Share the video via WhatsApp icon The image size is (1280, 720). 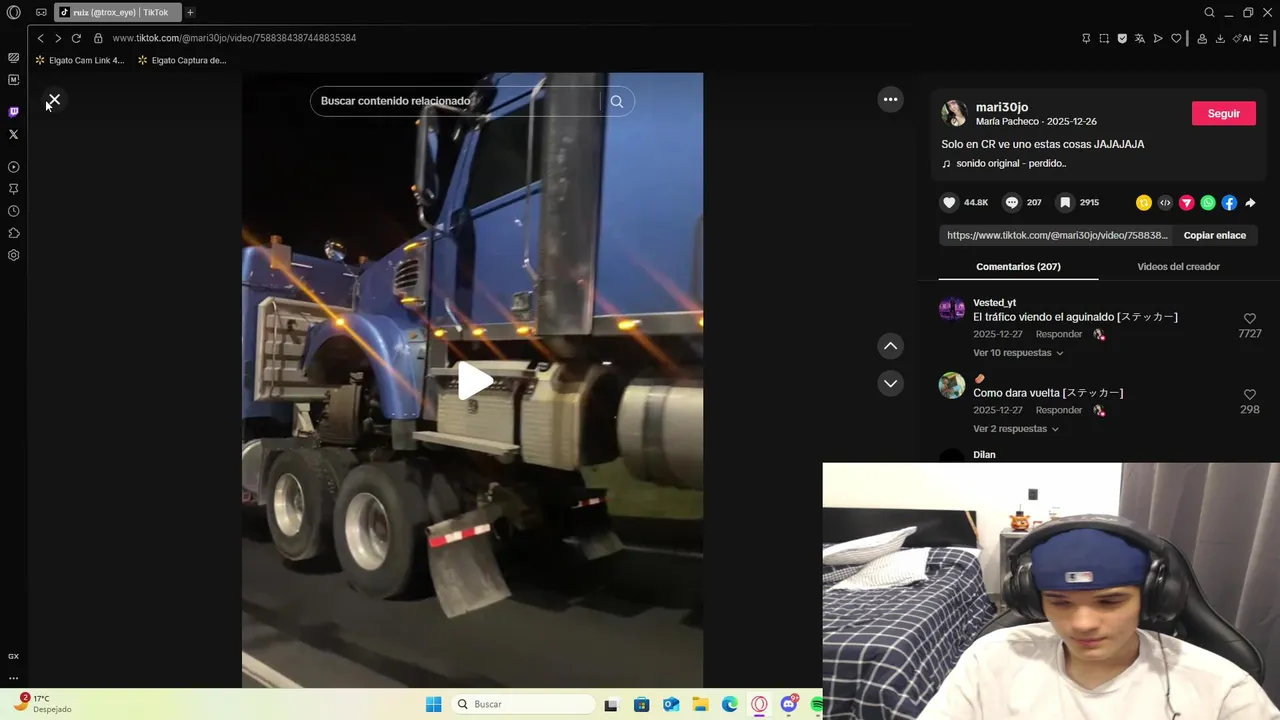[1208, 202]
